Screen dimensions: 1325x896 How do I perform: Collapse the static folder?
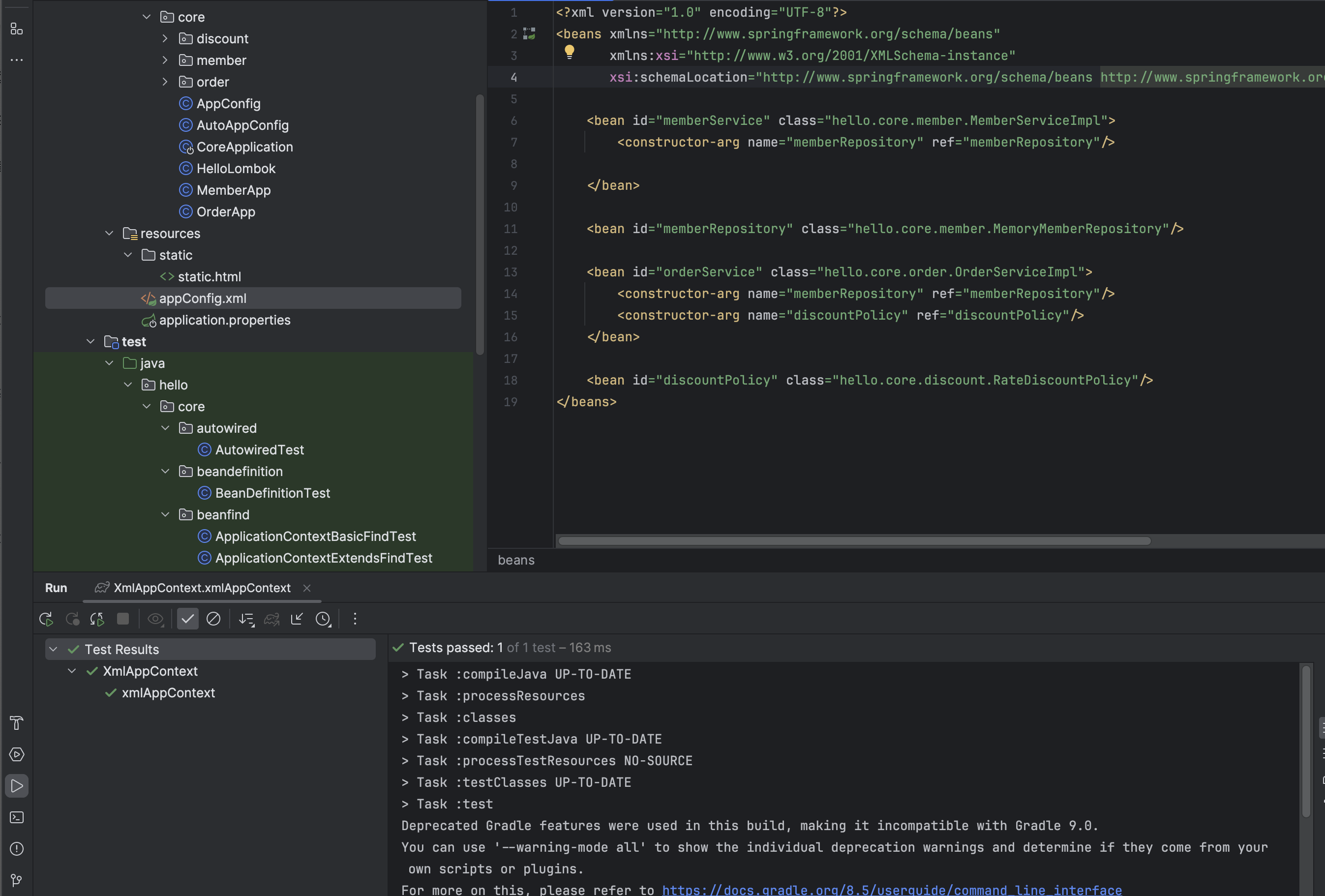pyautogui.click(x=128, y=255)
